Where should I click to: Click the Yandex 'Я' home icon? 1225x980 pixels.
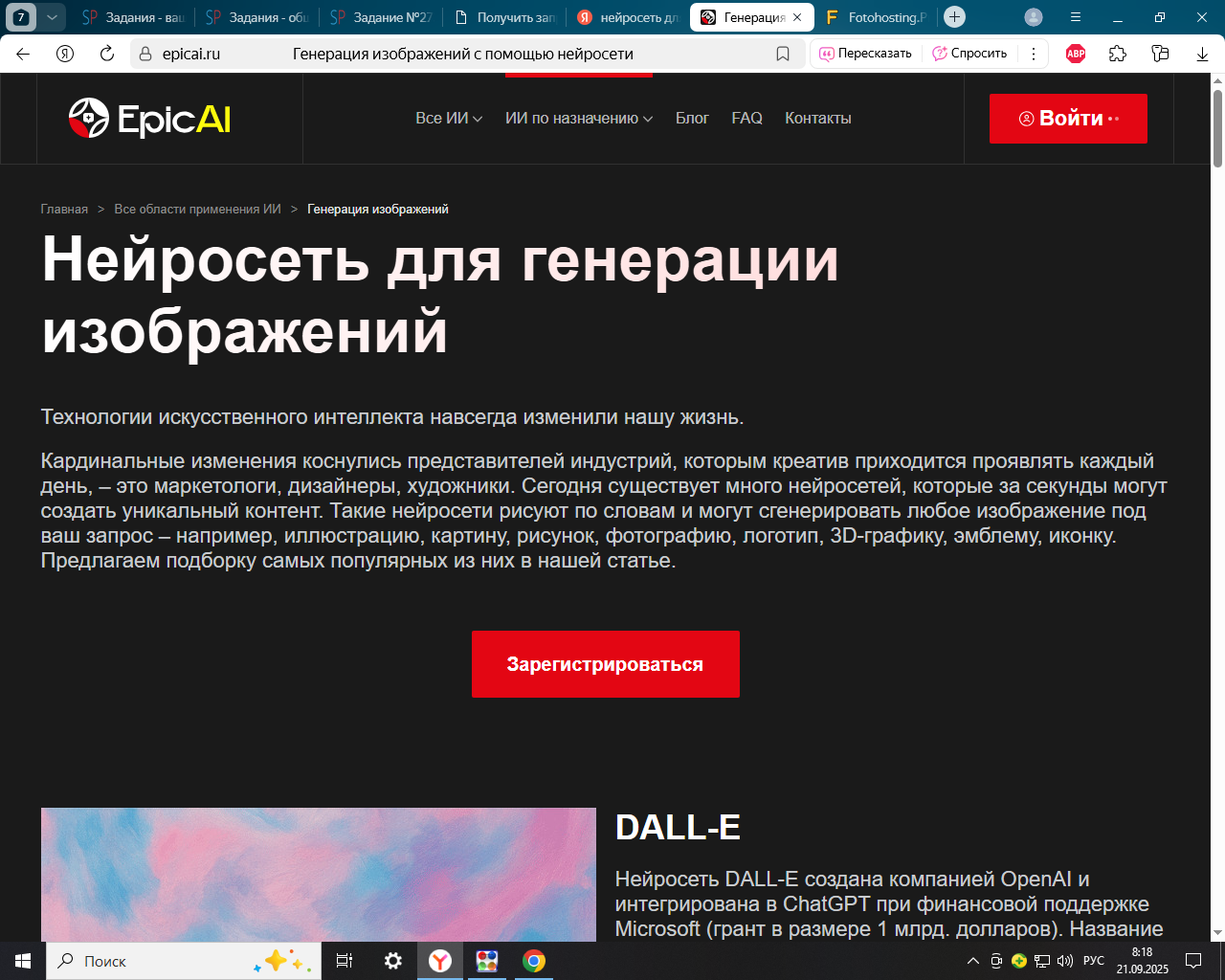pos(65,54)
